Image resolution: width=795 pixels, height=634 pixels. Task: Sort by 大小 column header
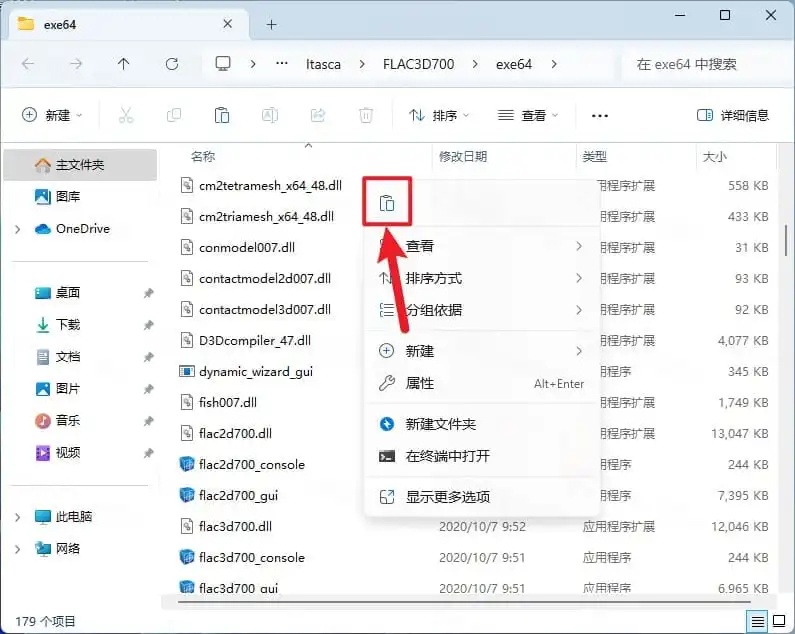click(x=714, y=157)
